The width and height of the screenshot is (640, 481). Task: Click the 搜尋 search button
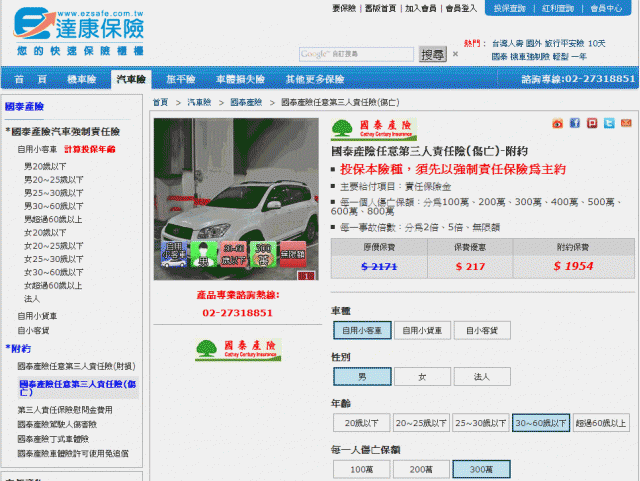tap(433, 54)
